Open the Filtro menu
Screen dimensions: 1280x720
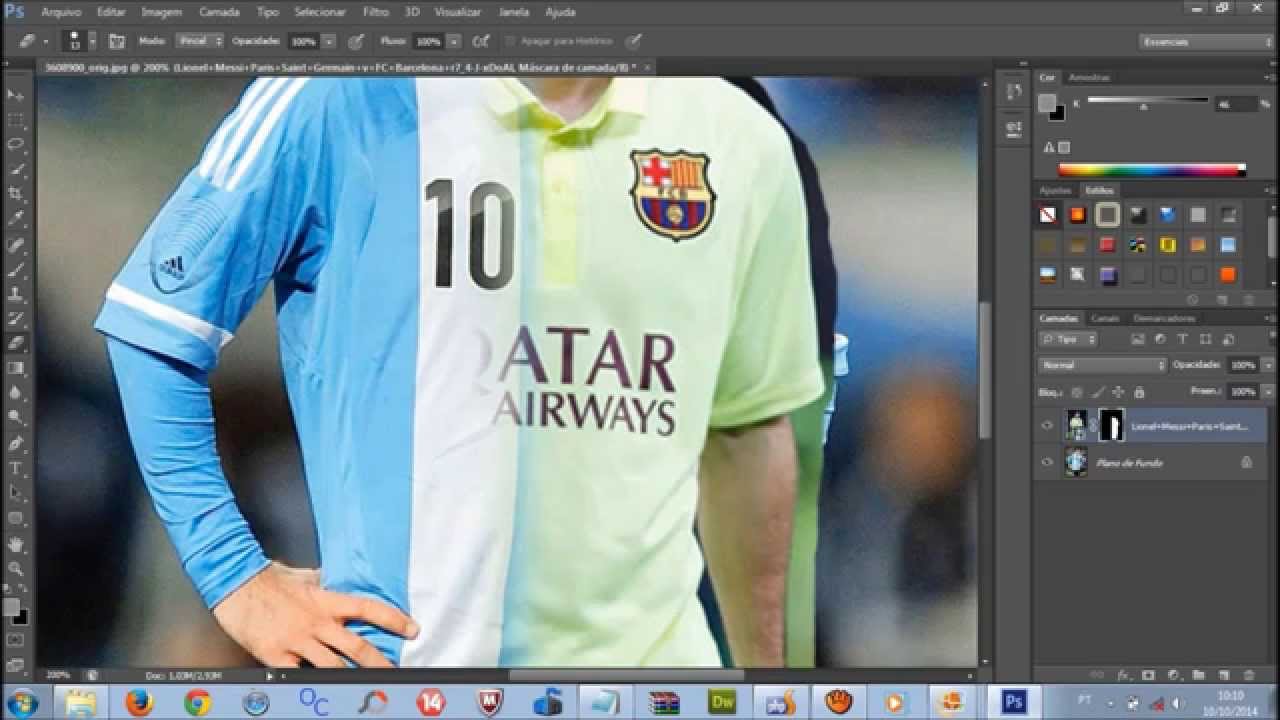[376, 12]
